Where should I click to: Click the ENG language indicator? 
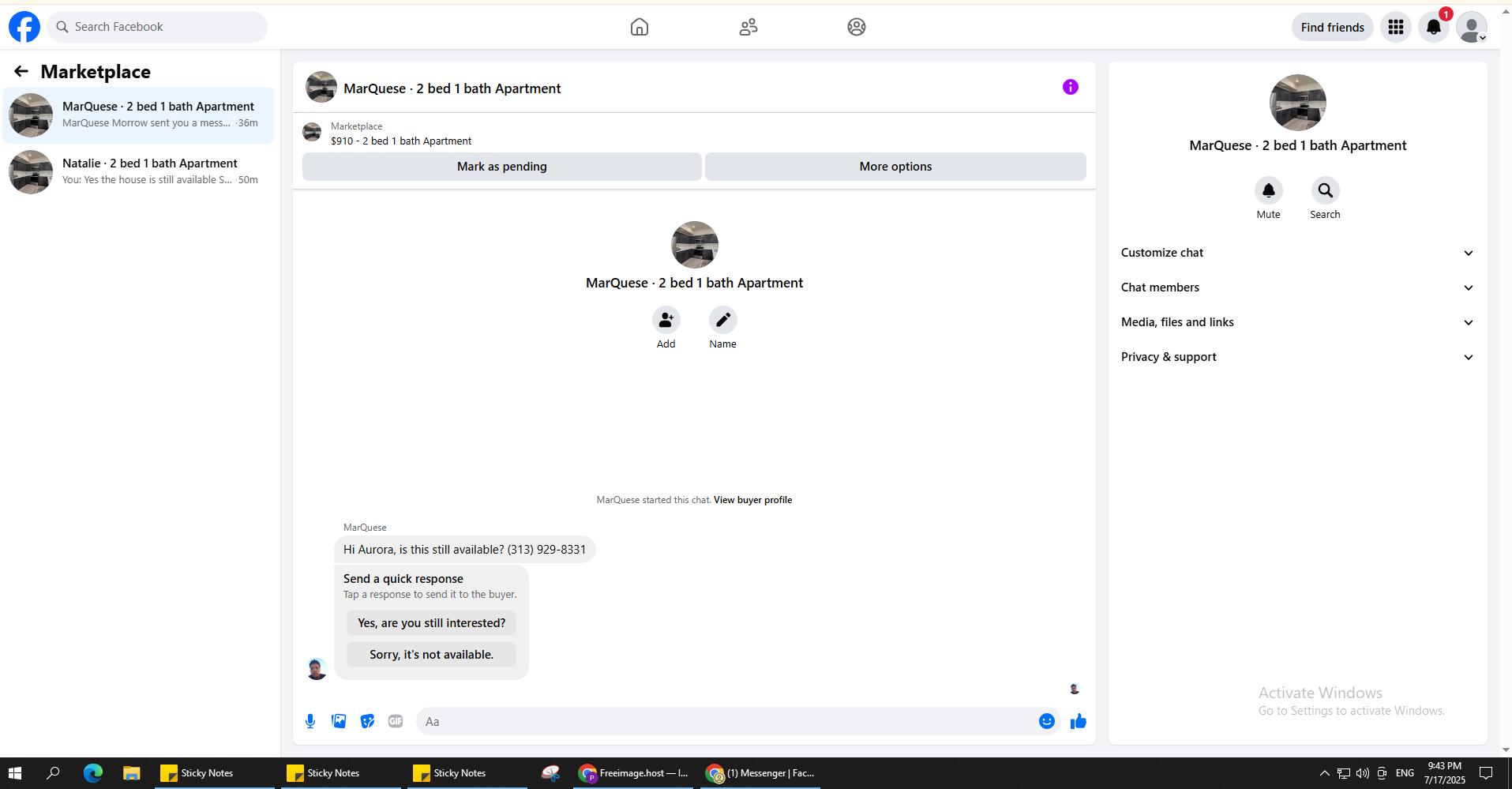pos(1405,773)
